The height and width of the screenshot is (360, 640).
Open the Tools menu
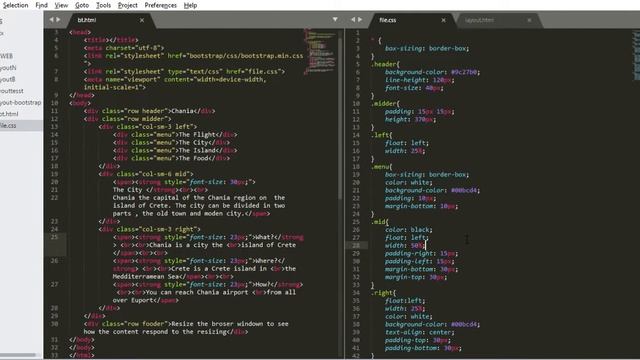[103, 5]
